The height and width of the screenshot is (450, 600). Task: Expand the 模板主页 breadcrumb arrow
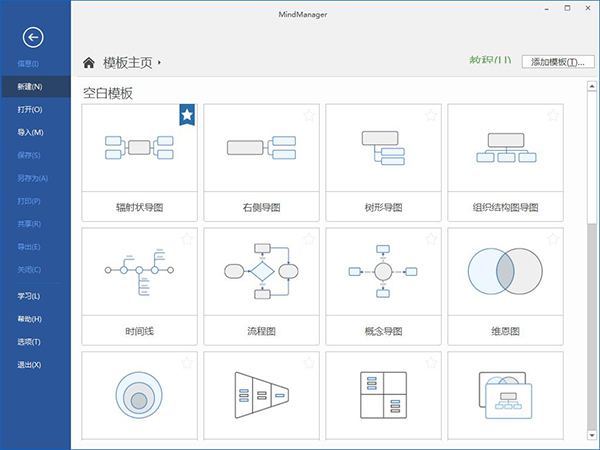(x=159, y=62)
